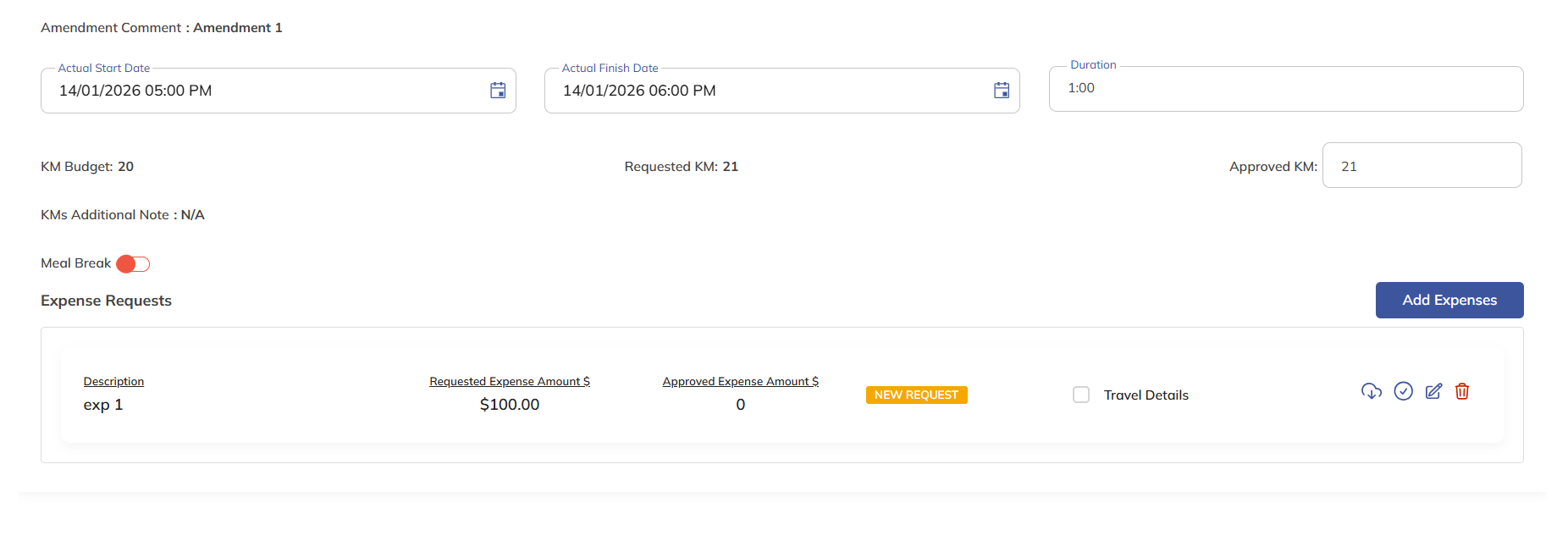Click into the Approved KM input box

point(1422,166)
